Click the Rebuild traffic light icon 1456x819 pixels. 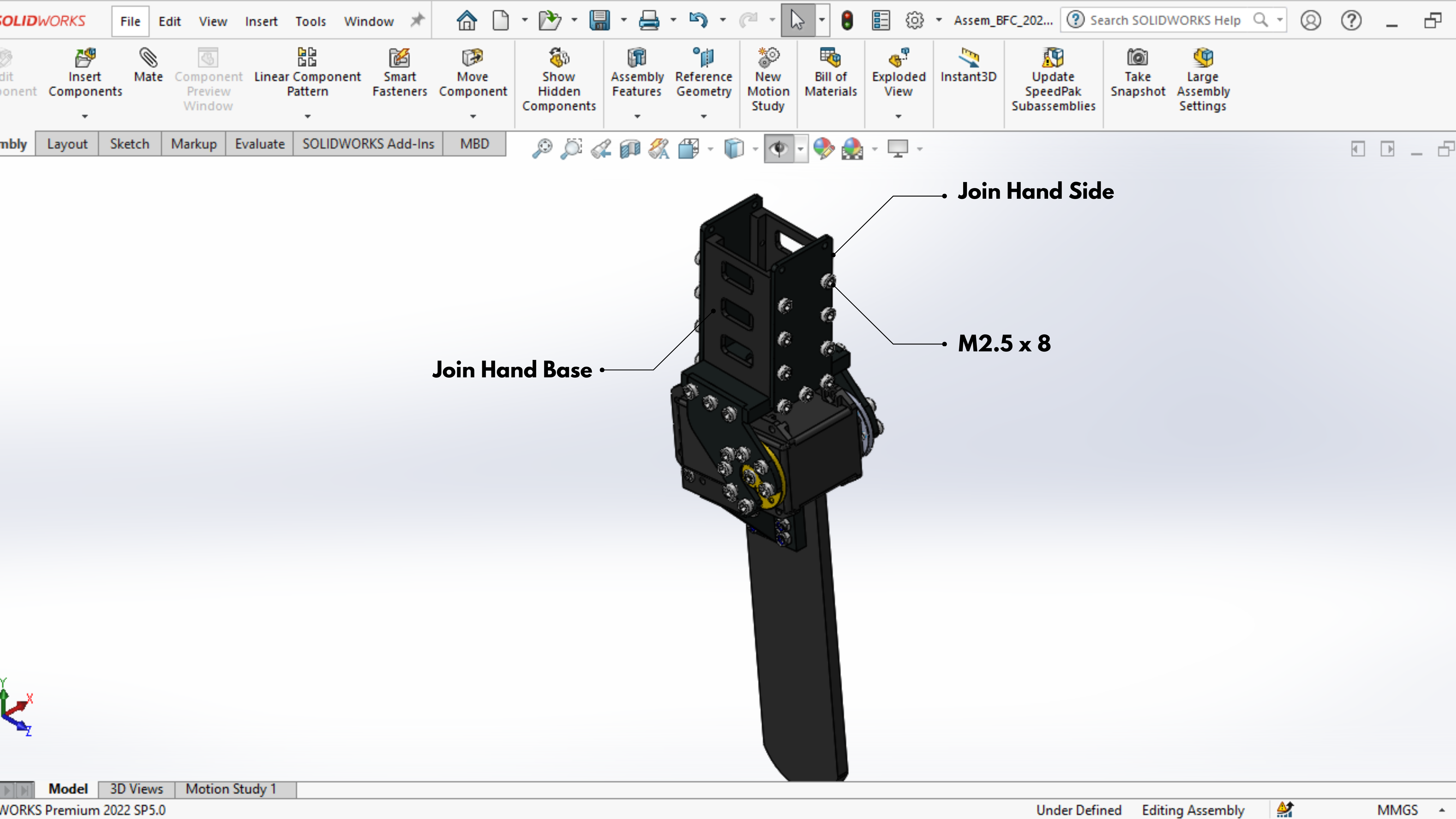847,21
